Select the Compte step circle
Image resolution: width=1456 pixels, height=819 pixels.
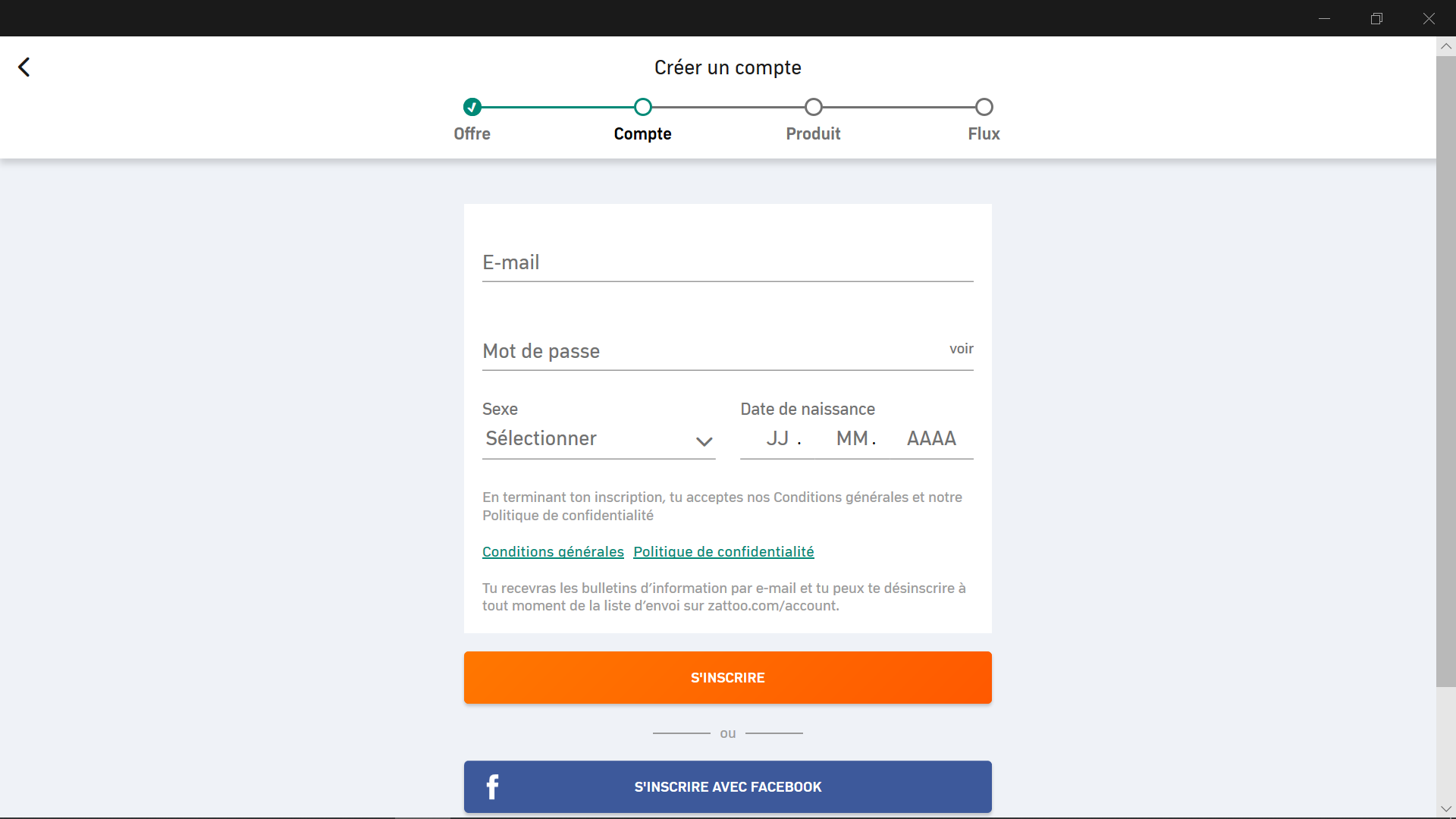coord(642,107)
